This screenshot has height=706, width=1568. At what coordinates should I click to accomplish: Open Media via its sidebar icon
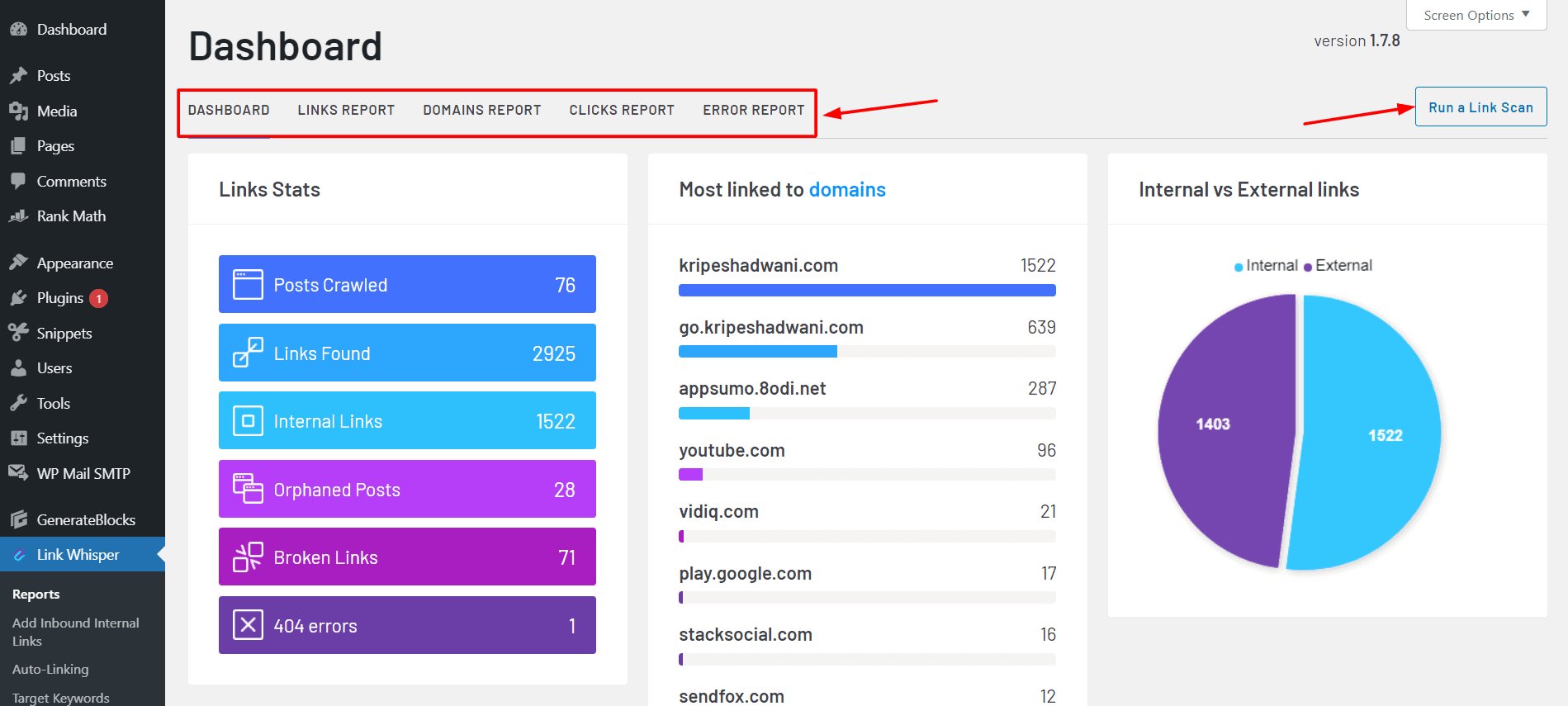pos(18,111)
